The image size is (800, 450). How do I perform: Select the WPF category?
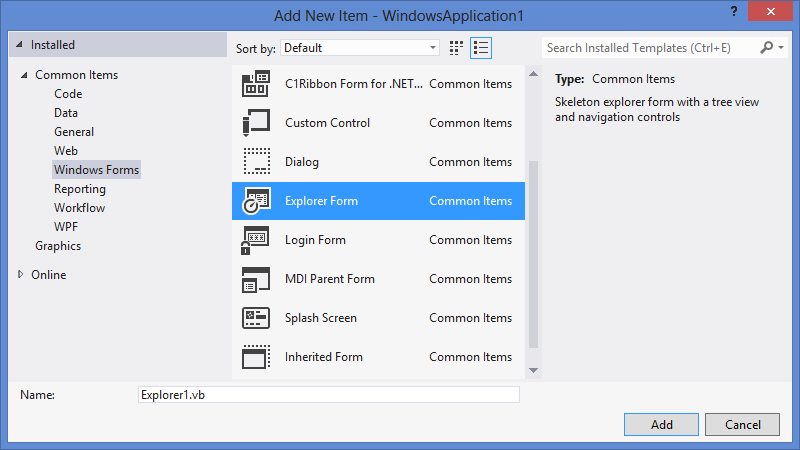[x=66, y=227]
